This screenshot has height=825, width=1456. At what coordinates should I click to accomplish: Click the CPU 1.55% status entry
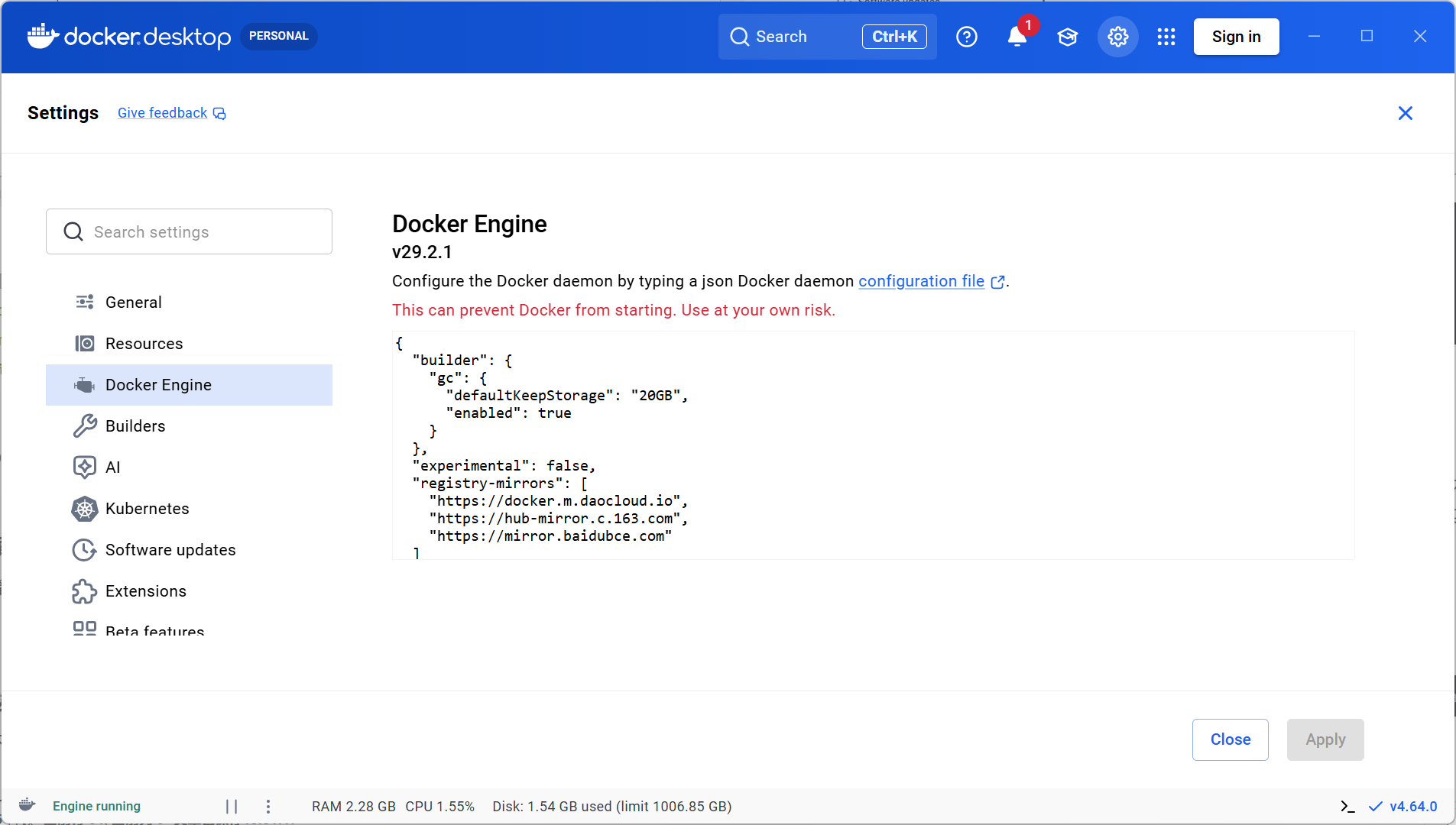coord(439,807)
